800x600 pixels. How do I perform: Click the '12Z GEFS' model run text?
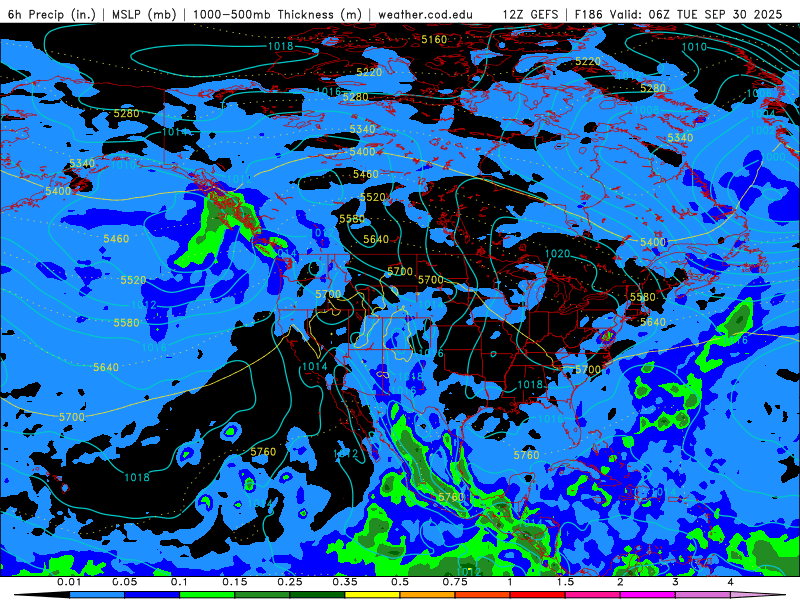pos(530,14)
